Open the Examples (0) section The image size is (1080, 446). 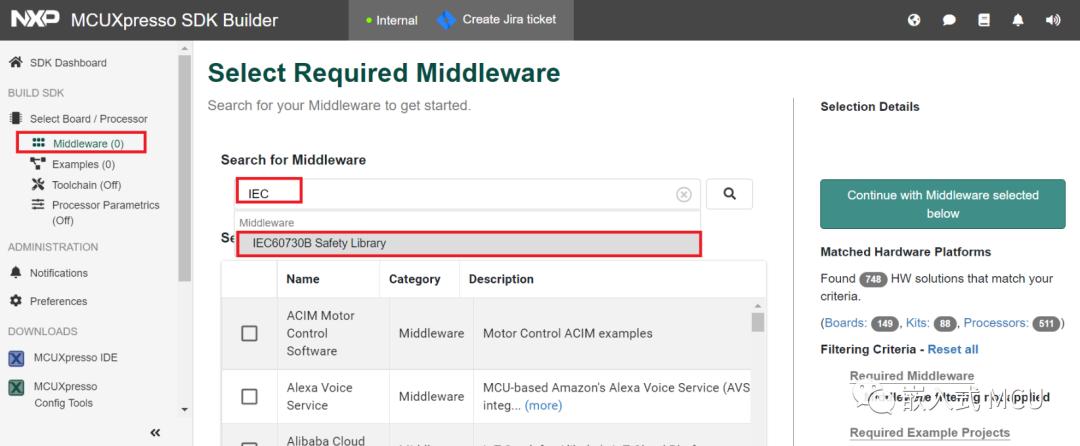(x=83, y=164)
